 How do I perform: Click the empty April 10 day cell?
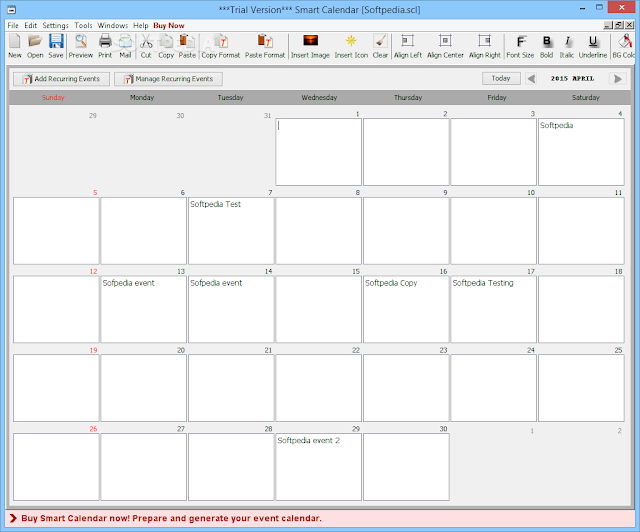(x=493, y=231)
